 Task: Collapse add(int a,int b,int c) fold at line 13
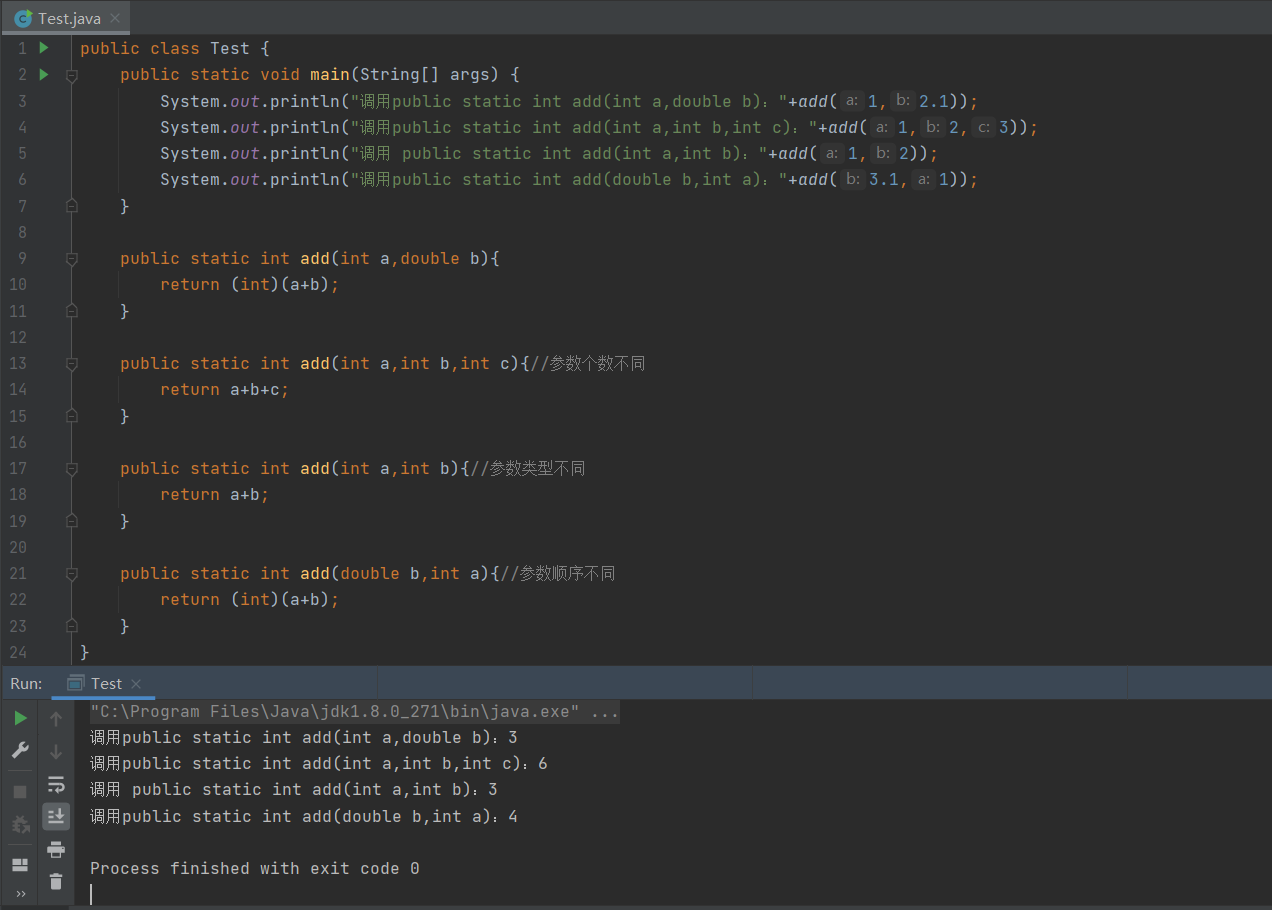(71, 364)
